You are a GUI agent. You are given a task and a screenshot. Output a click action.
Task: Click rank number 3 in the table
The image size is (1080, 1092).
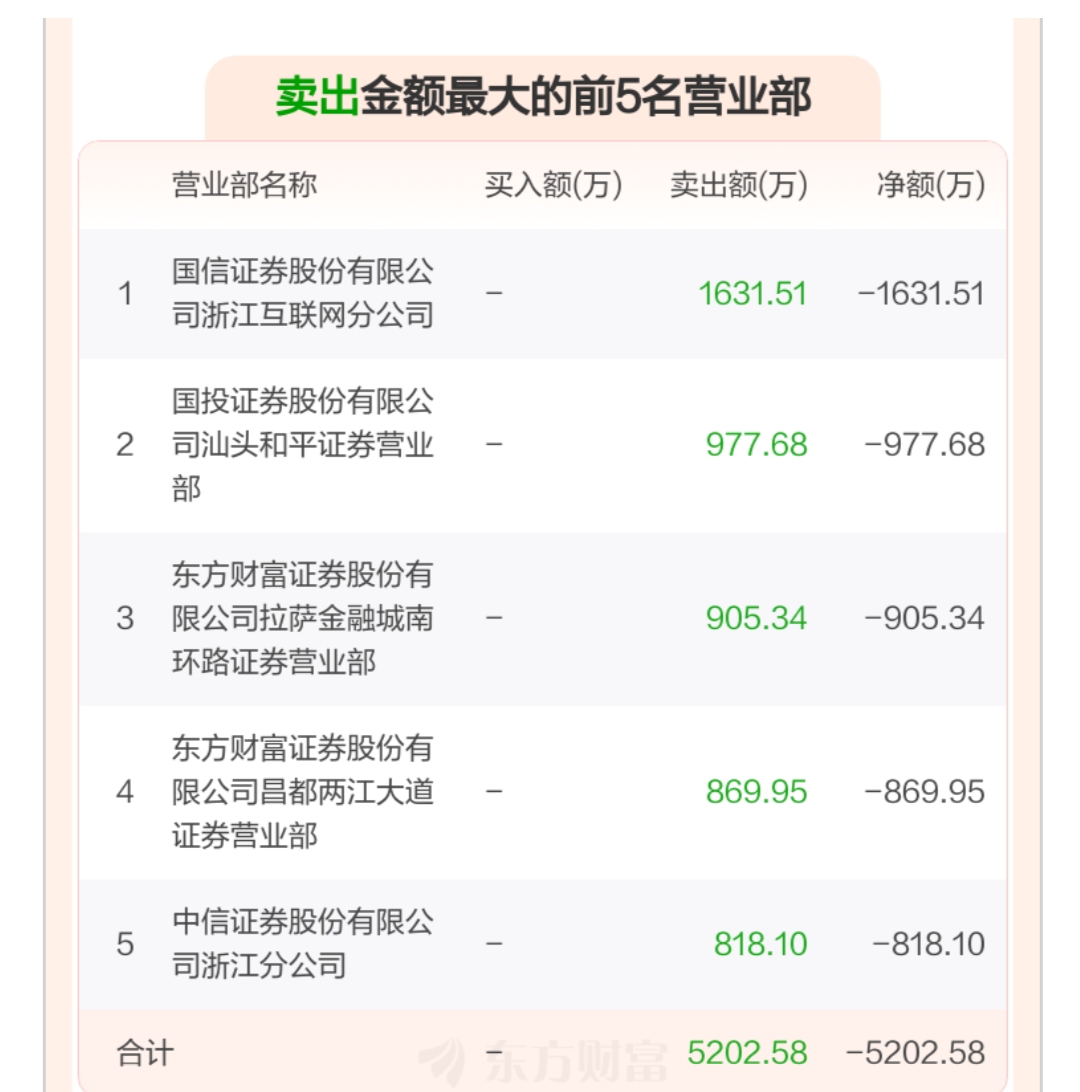click(125, 618)
